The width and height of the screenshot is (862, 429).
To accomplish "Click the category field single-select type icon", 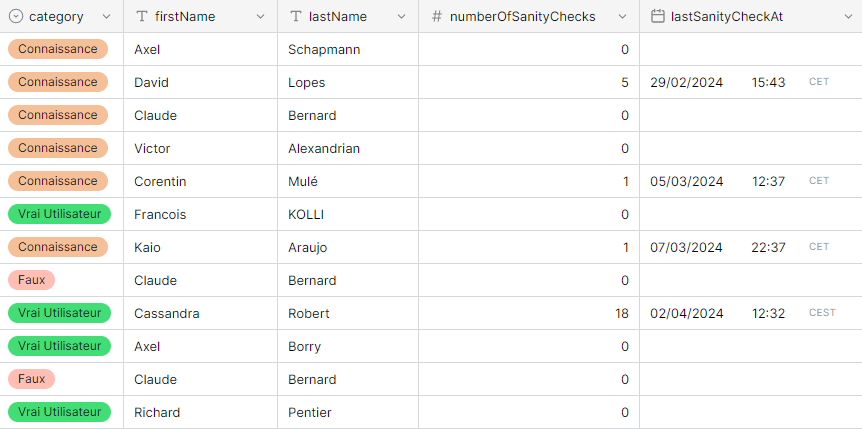I will pos(16,16).
